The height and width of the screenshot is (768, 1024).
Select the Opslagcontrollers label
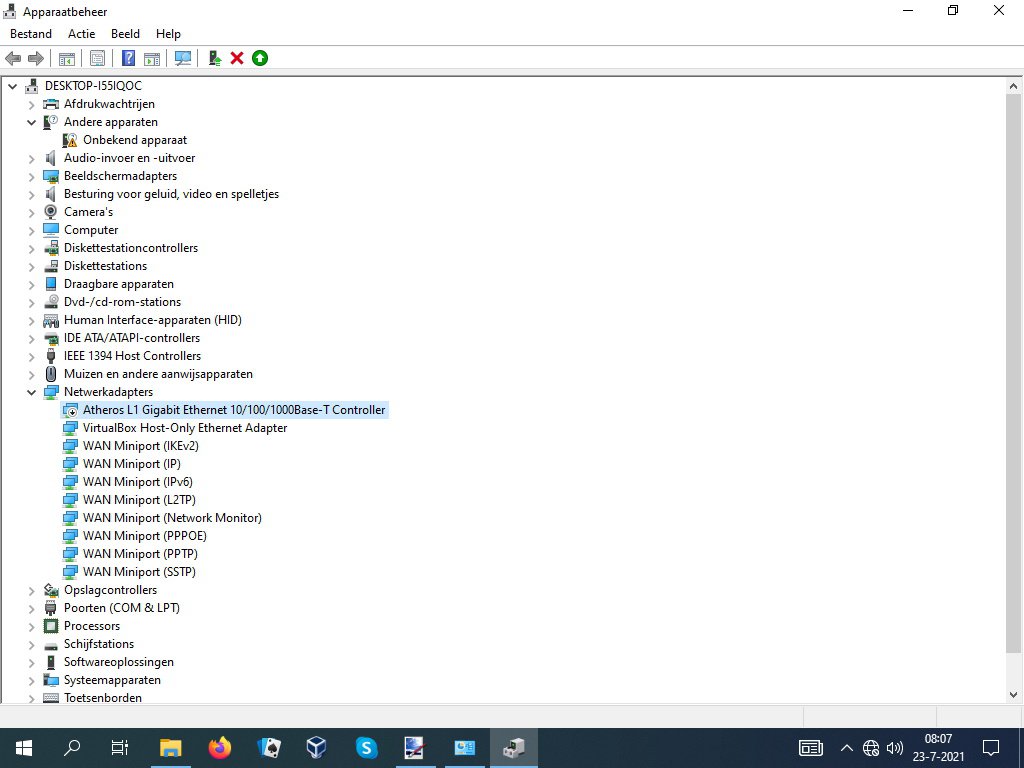[110, 590]
